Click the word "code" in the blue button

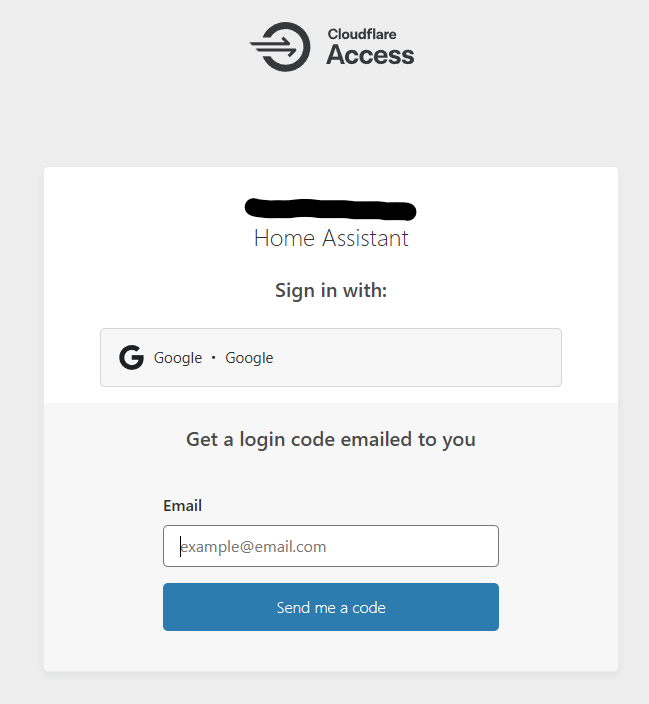coord(368,607)
